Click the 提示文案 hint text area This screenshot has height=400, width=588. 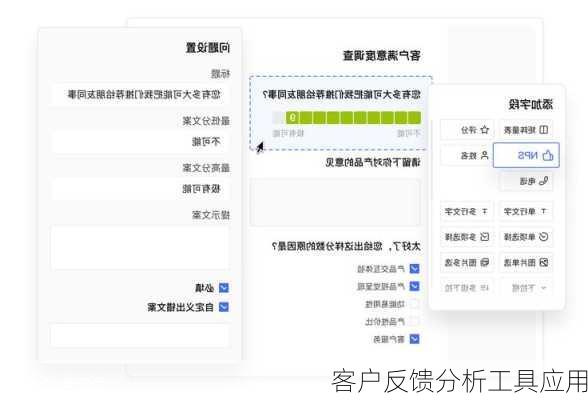141,247
